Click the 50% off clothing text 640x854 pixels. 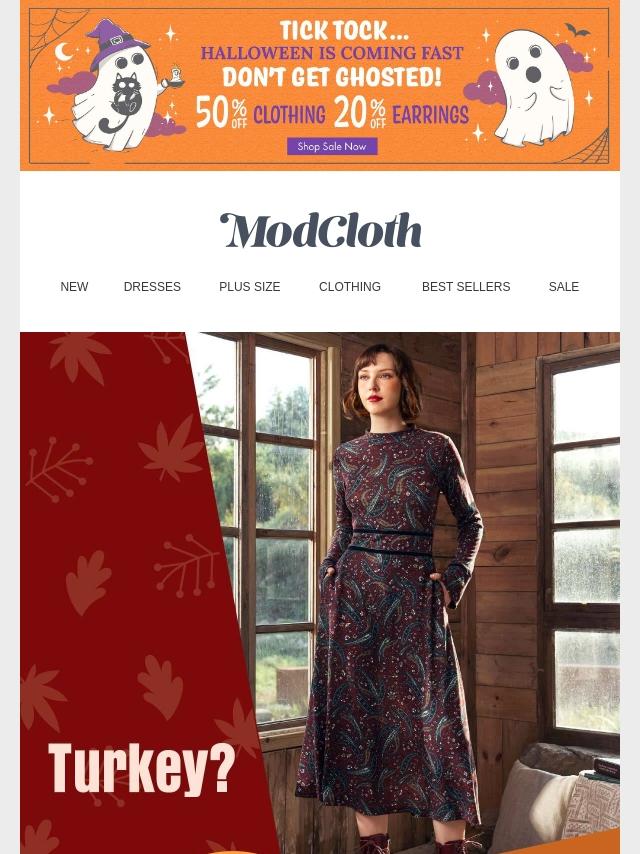point(260,113)
